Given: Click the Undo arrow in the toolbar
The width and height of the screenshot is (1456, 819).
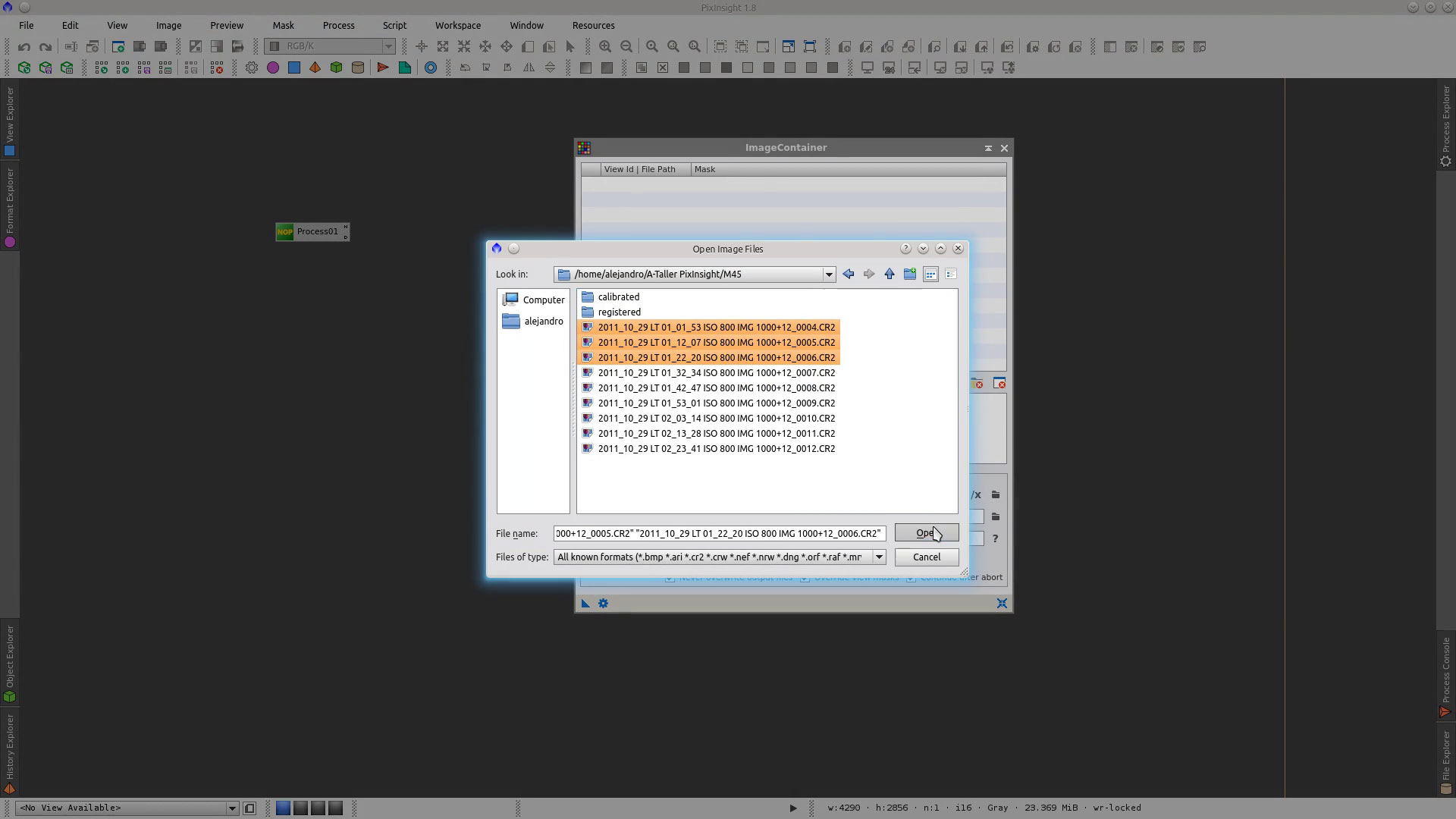Looking at the screenshot, I should click(24, 47).
